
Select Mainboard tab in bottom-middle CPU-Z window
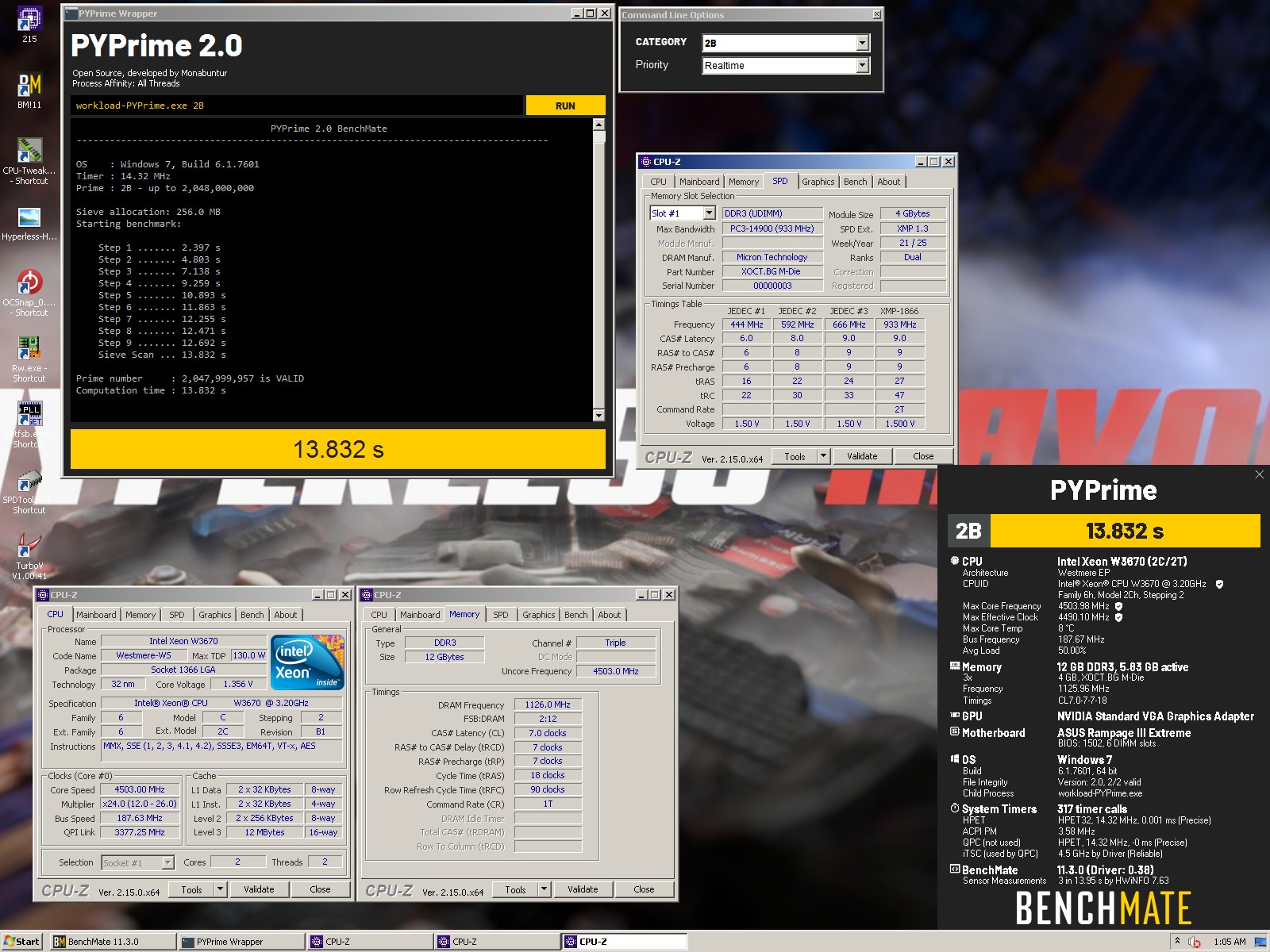click(x=420, y=615)
